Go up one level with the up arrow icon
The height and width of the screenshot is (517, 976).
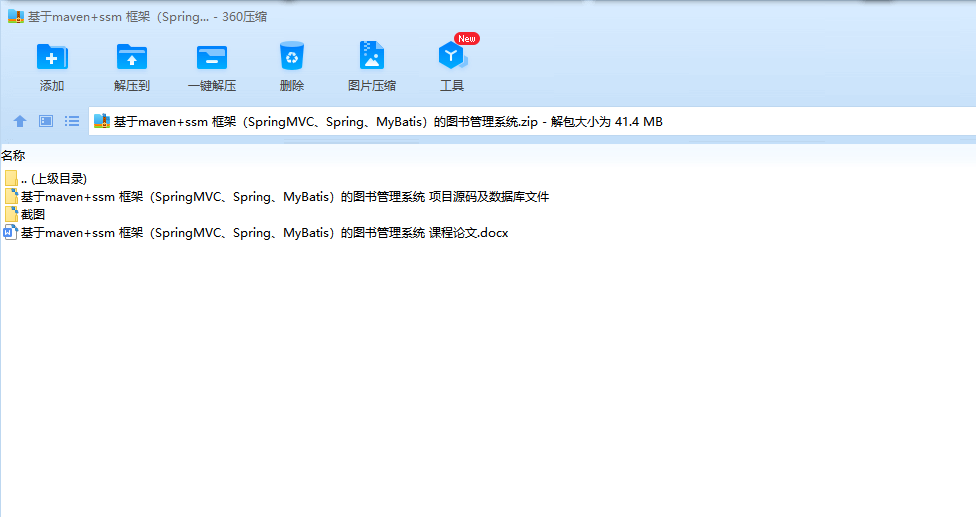20,121
